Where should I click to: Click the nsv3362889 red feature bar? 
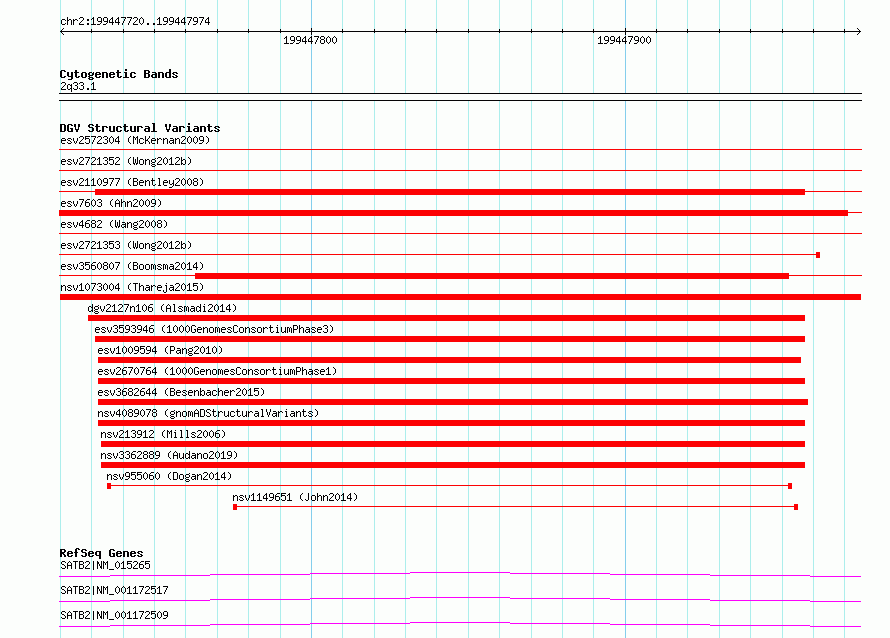click(452, 465)
